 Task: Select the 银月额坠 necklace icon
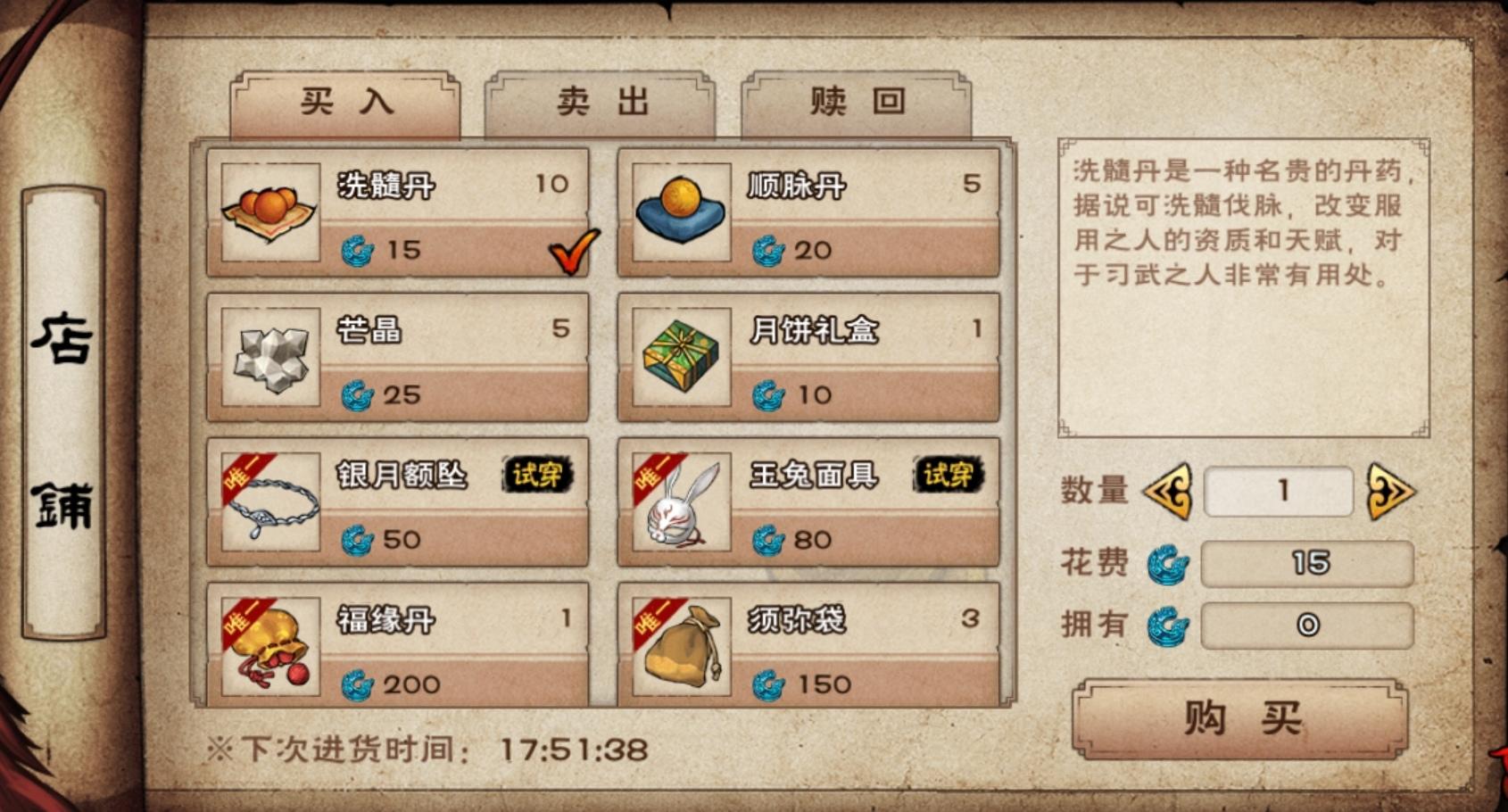[x=270, y=501]
